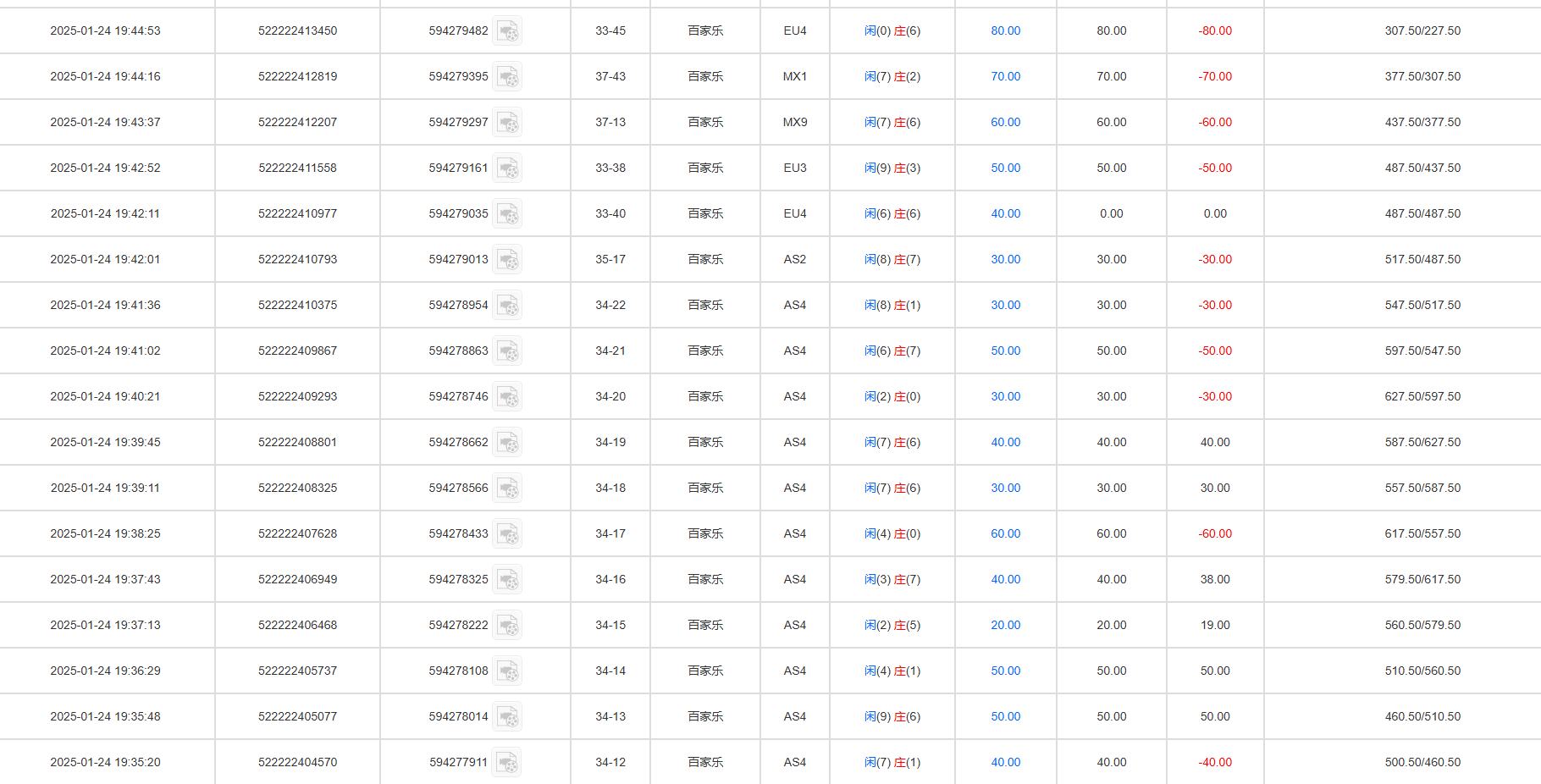Open the replay icon for round 594279297
The image size is (1541, 784).
[507, 123]
